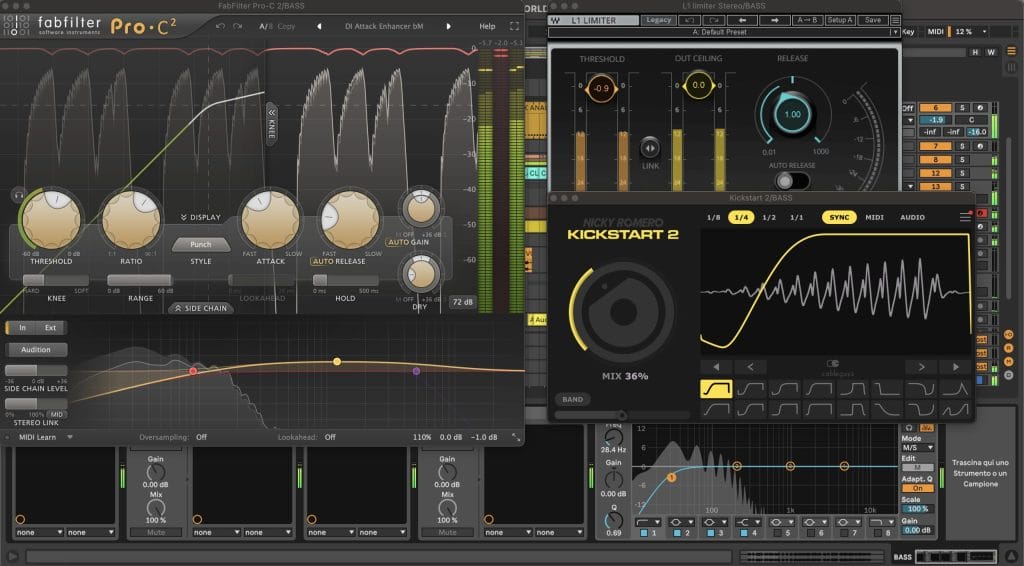Select the first (highlighted) Kickstart curve shape

(x=716, y=389)
